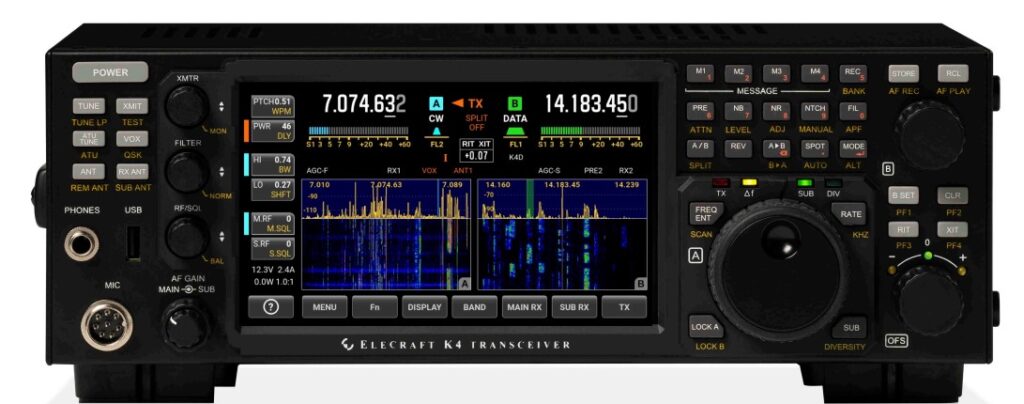Viewport: 1024px width, 404px height.
Task: Hit the STORE button
Action: 903,73
